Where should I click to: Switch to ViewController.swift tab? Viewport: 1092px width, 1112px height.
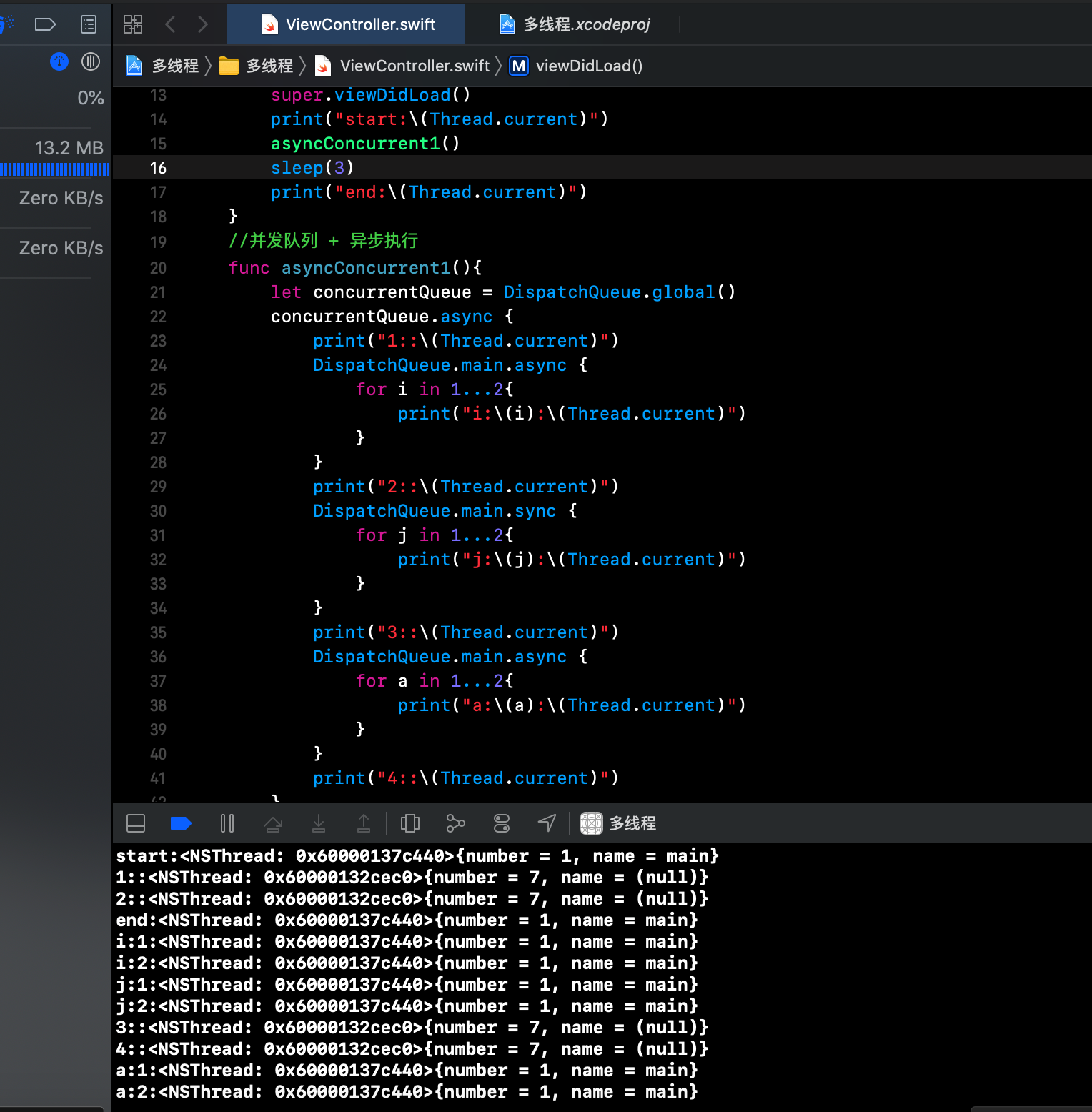click(347, 24)
